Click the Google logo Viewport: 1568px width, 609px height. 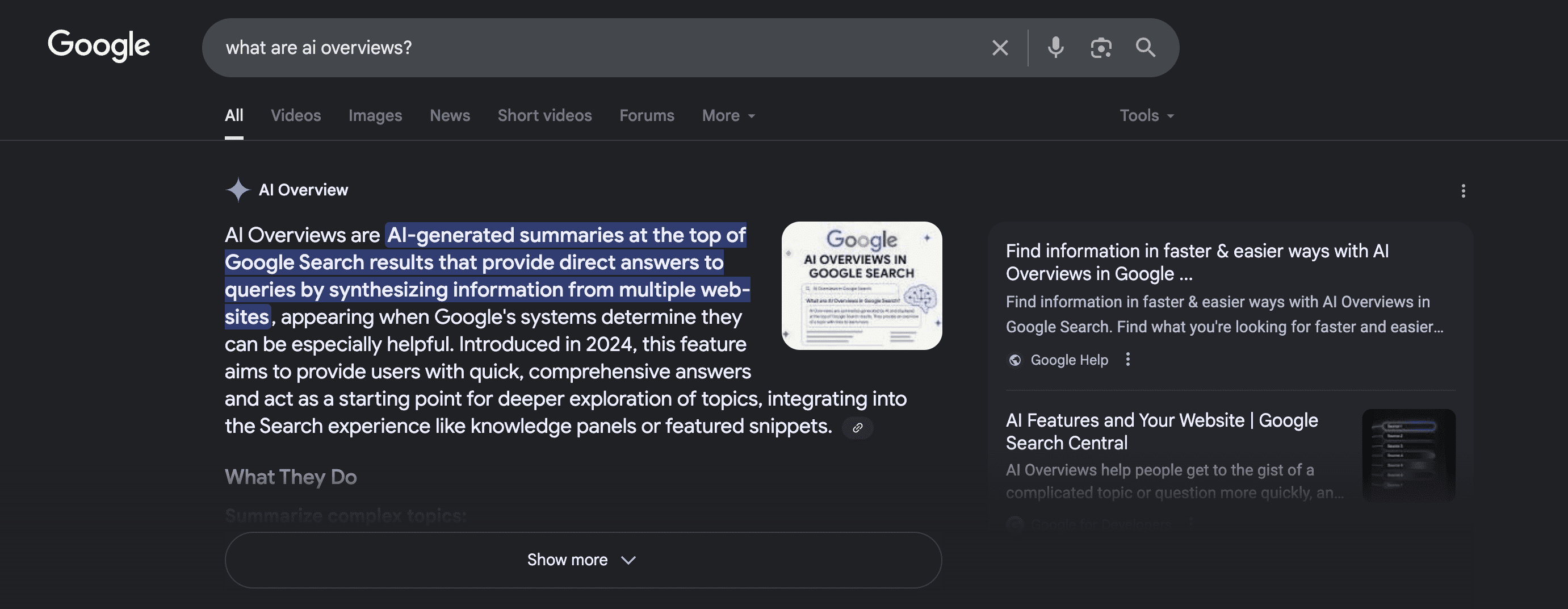coord(99,45)
